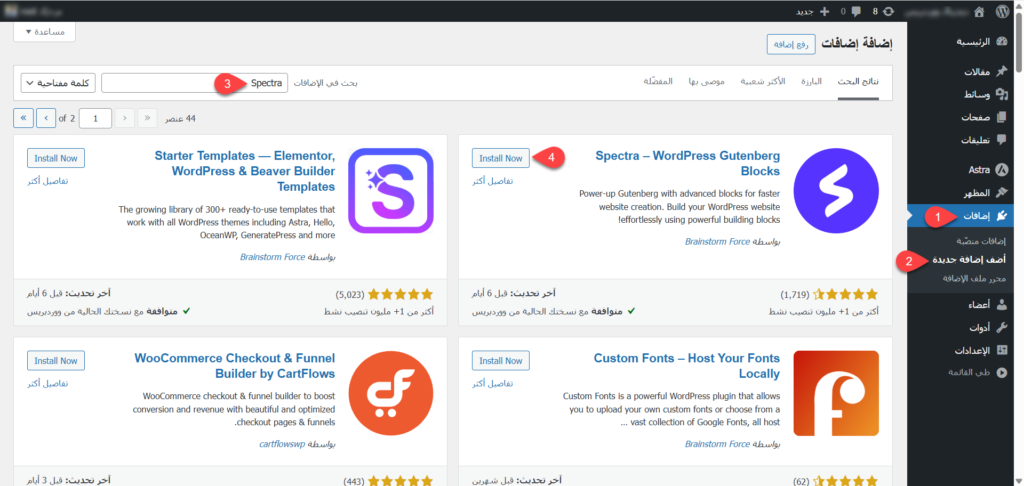The height and width of the screenshot is (486, 1024).
Task: Install Custom Fonts plugin
Action: (501, 361)
